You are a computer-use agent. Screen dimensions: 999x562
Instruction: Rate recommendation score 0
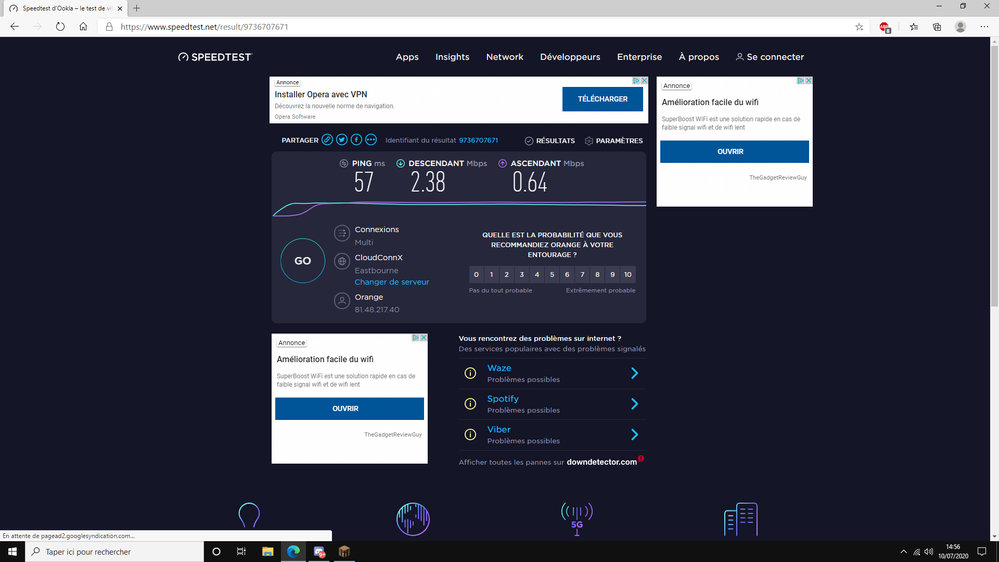(x=476, y=275)
